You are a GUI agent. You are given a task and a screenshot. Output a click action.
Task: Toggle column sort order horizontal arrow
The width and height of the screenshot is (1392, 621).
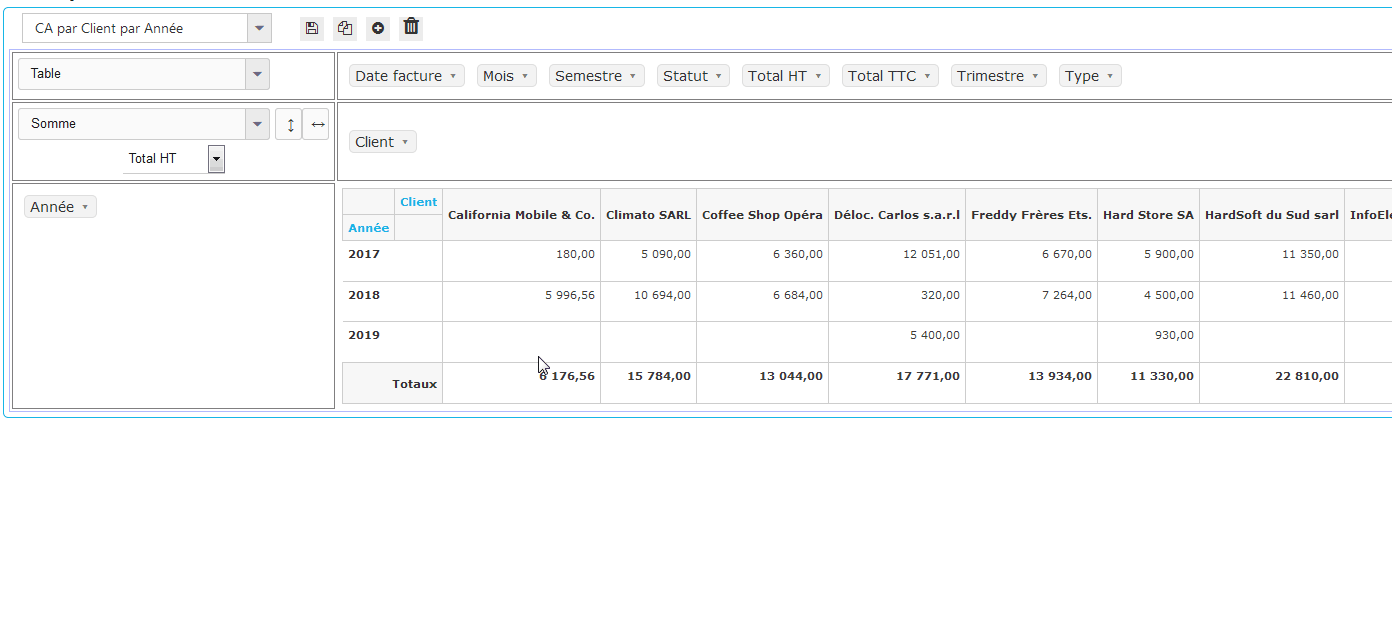click(x=317, y=124)
